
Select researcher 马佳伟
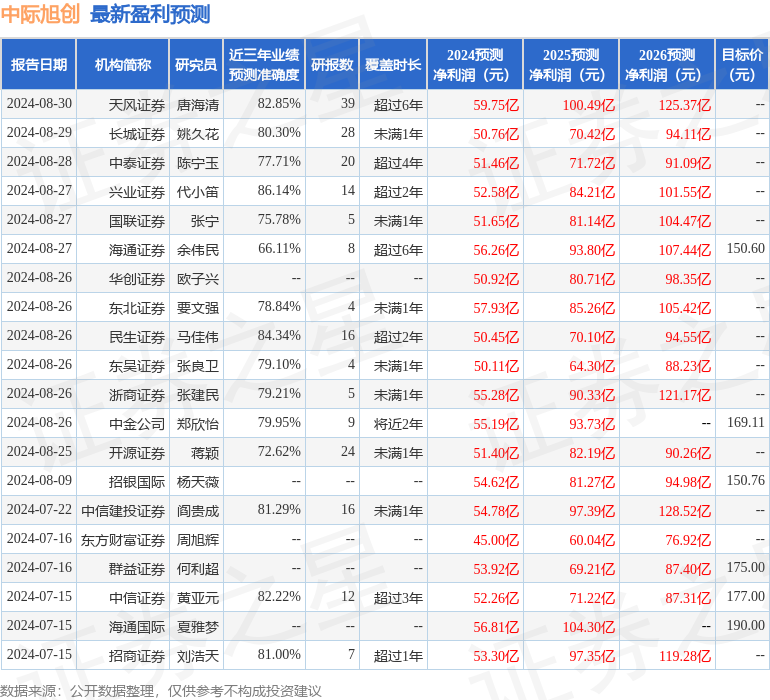tap(198, 336)
